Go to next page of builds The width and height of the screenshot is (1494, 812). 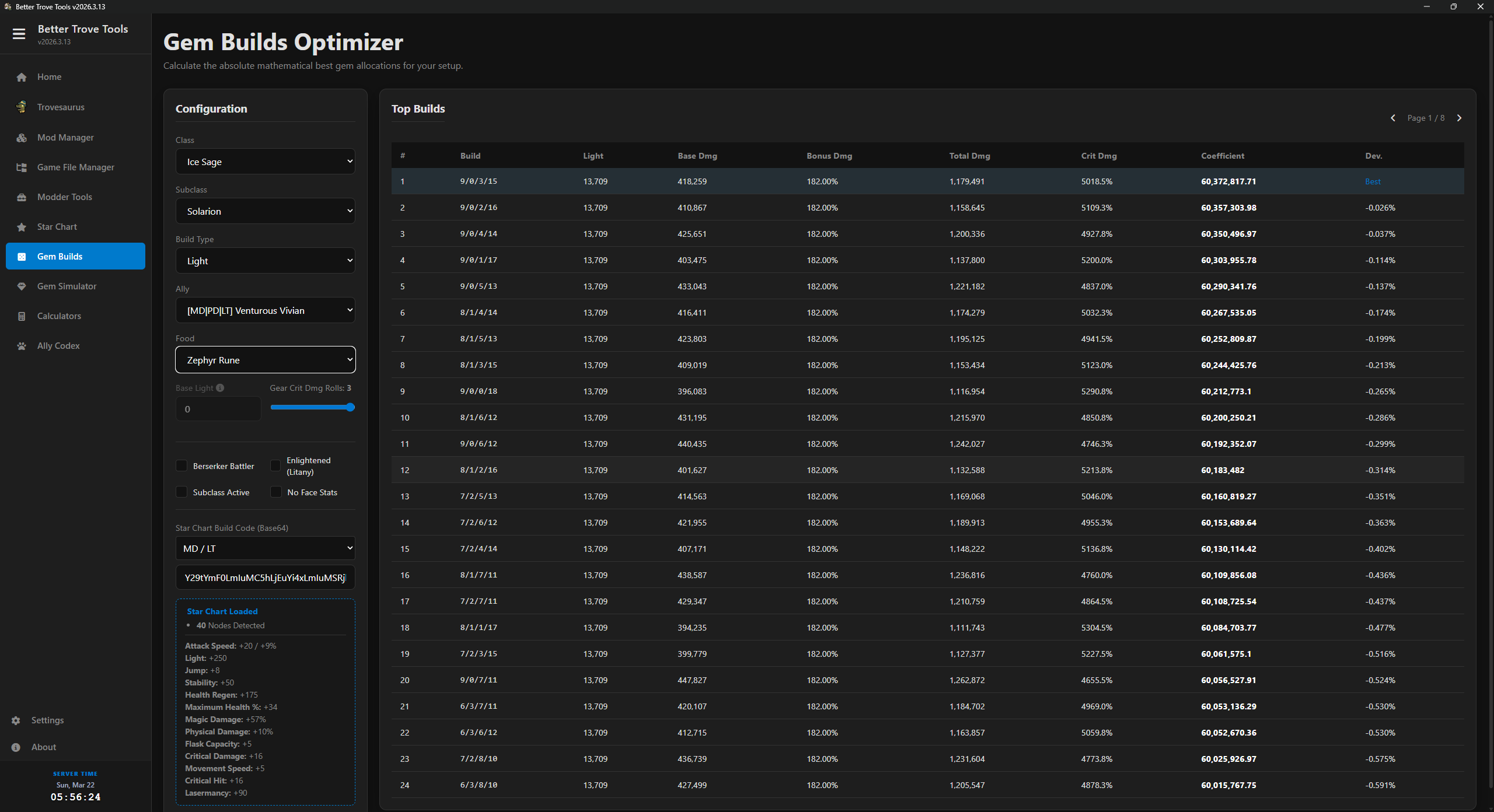1459,118
